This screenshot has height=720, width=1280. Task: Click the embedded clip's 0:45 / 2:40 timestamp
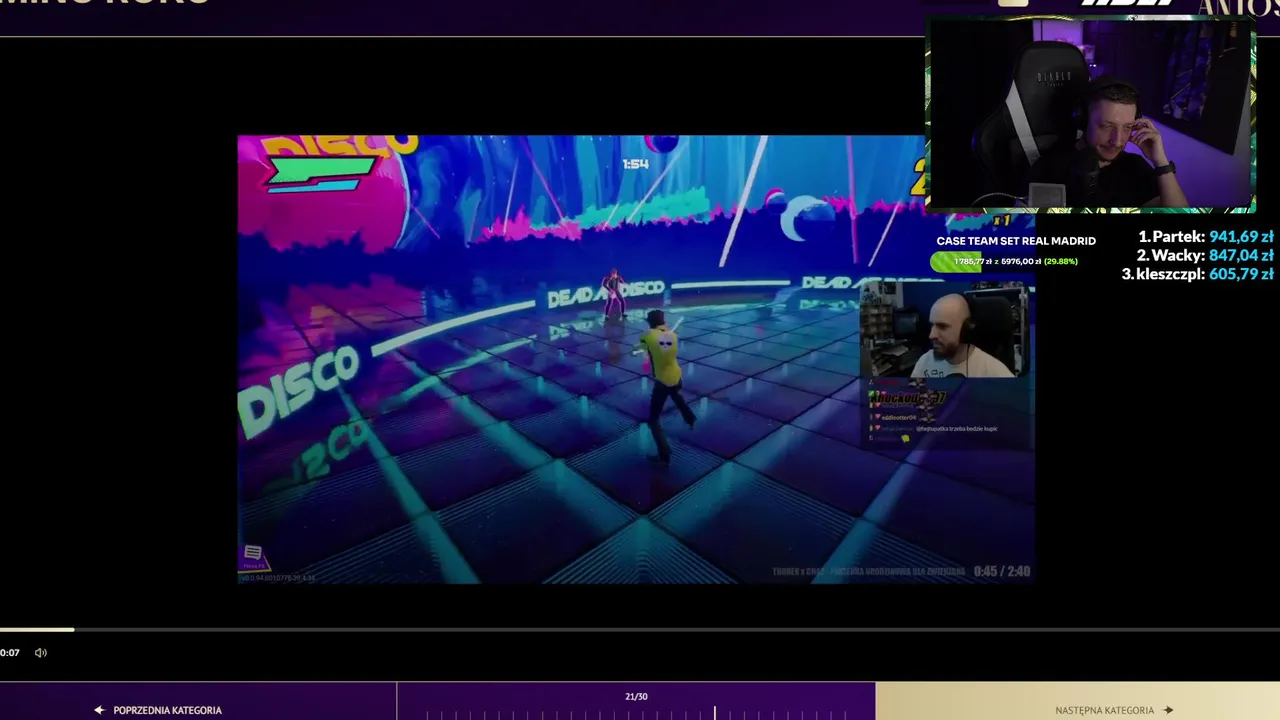pos(1001,571)
